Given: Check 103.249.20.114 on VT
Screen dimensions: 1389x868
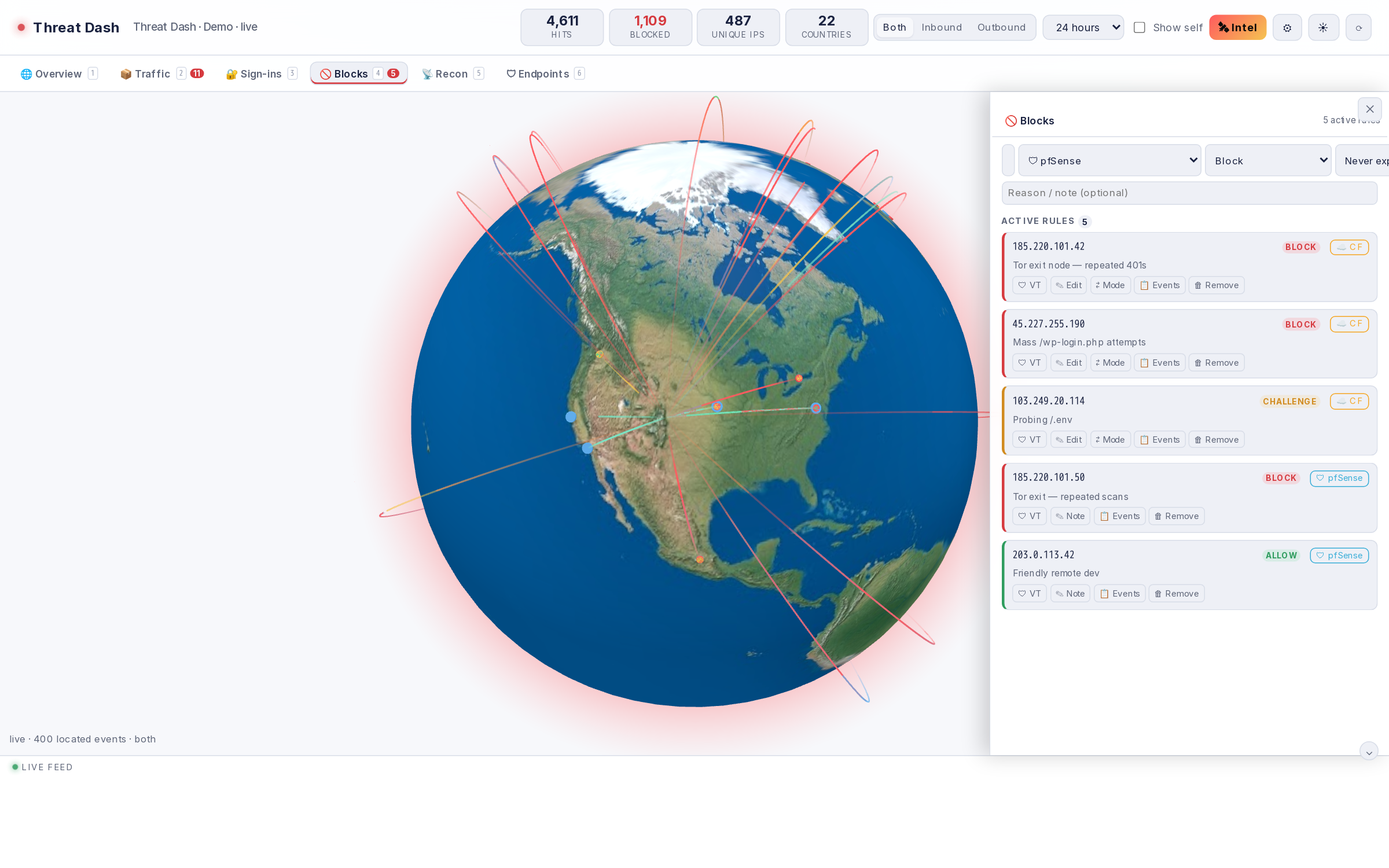Looking at the screenshot, I should point(1029,440).
